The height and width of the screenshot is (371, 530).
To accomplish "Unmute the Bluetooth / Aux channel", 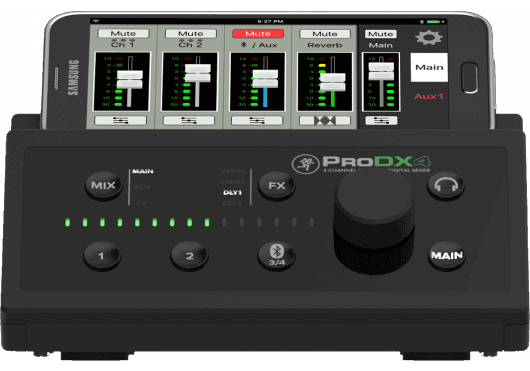I will pos(258,33).
